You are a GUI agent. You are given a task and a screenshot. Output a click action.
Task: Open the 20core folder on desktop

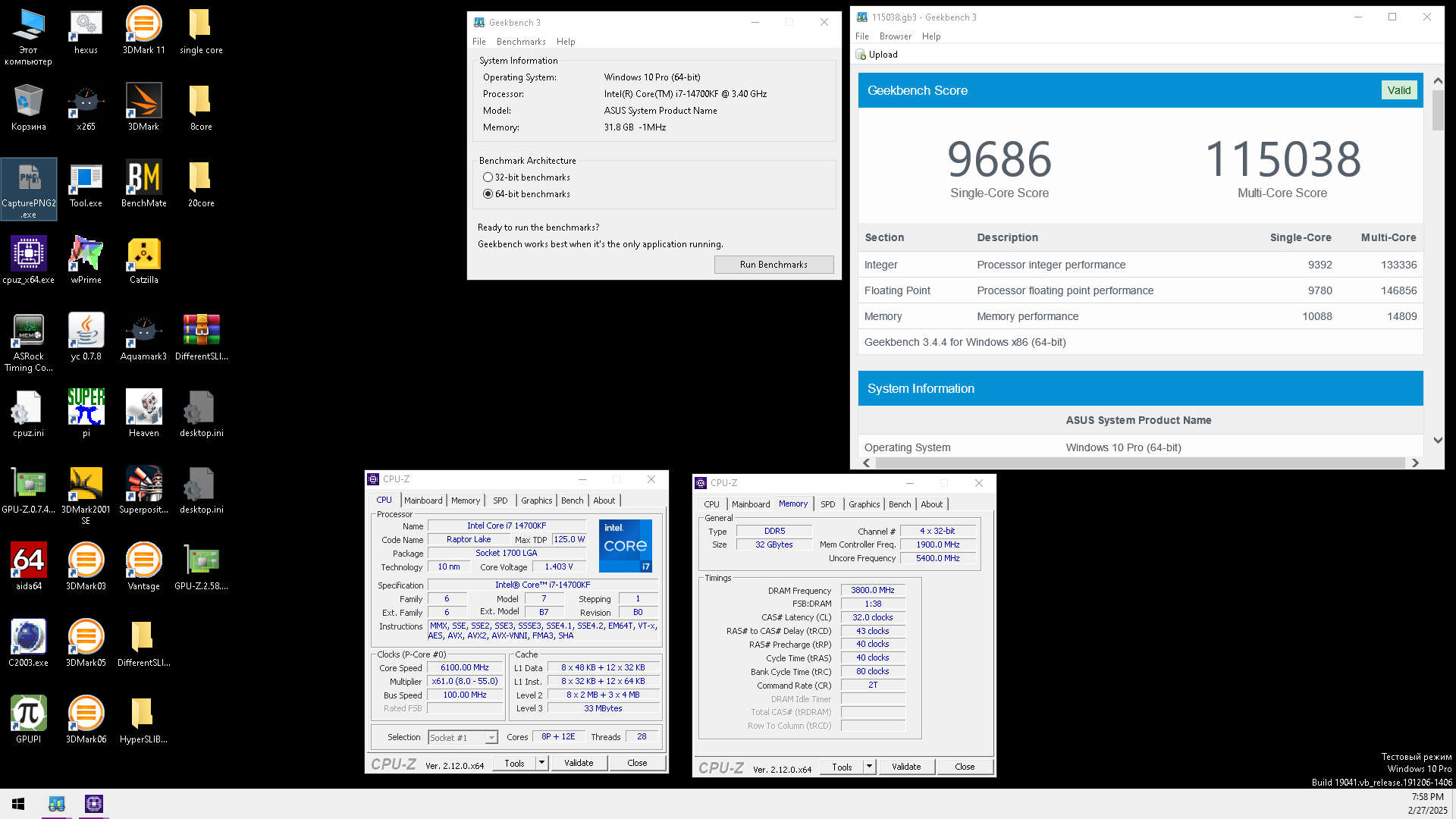(201, 184)
